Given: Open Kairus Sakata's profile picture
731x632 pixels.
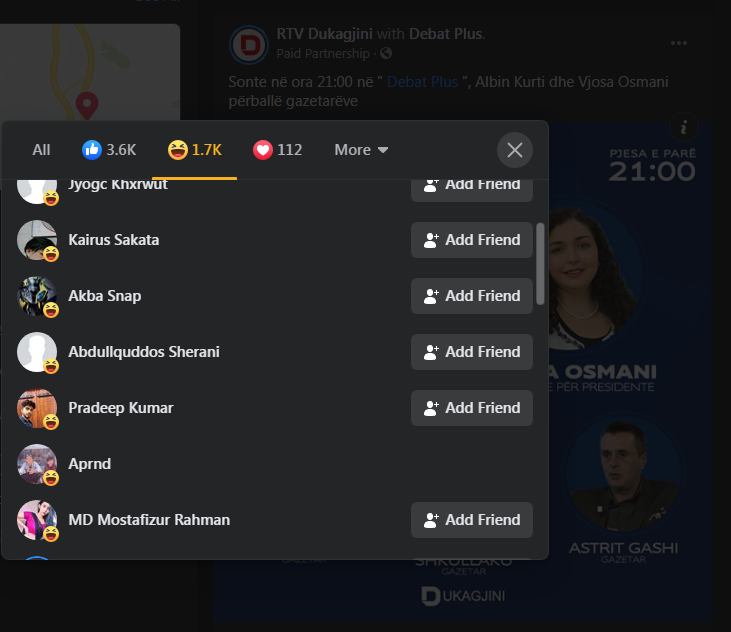Looking at the screenshot, I should point(37,240).
